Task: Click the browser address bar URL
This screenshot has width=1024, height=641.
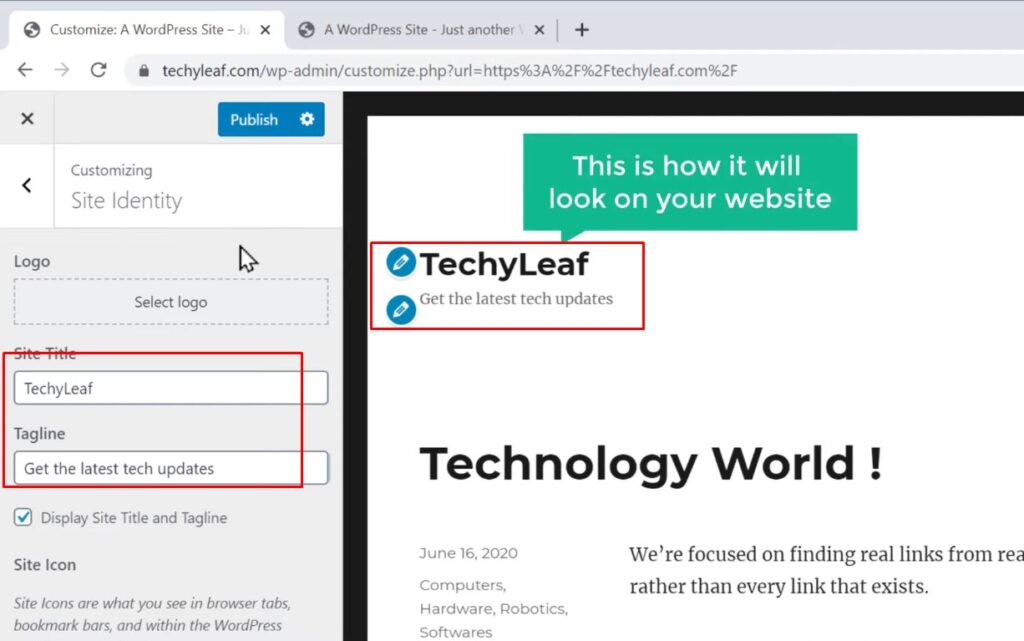Action: [x=450, y=71]
